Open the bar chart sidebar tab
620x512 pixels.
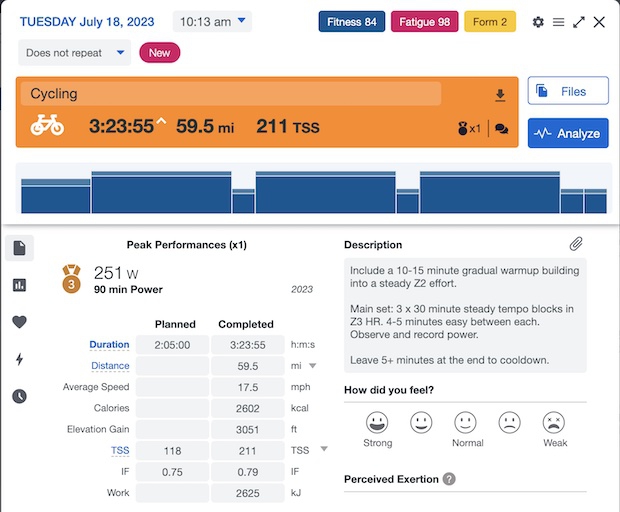pos(20,285)
